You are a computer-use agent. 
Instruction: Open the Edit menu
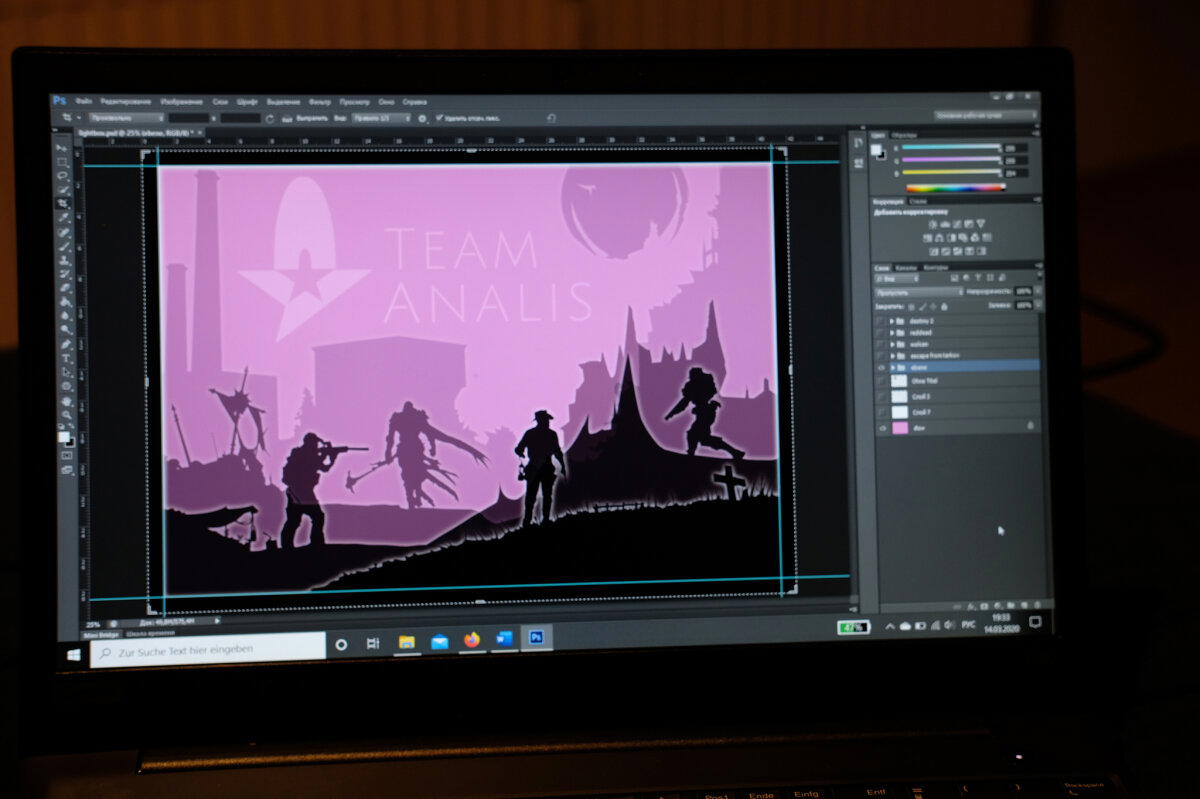126,102
